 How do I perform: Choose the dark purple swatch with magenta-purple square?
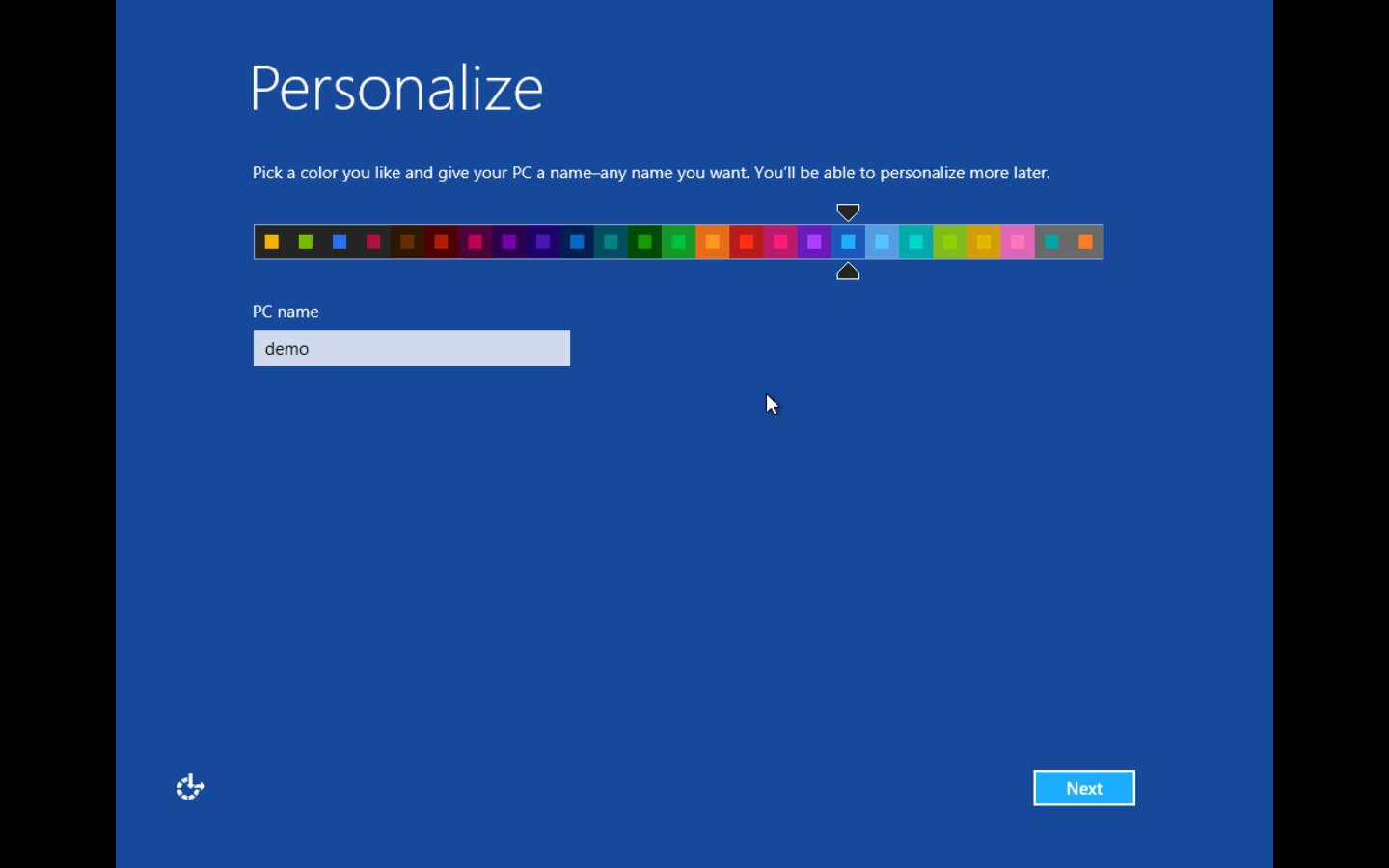point(509,242)
